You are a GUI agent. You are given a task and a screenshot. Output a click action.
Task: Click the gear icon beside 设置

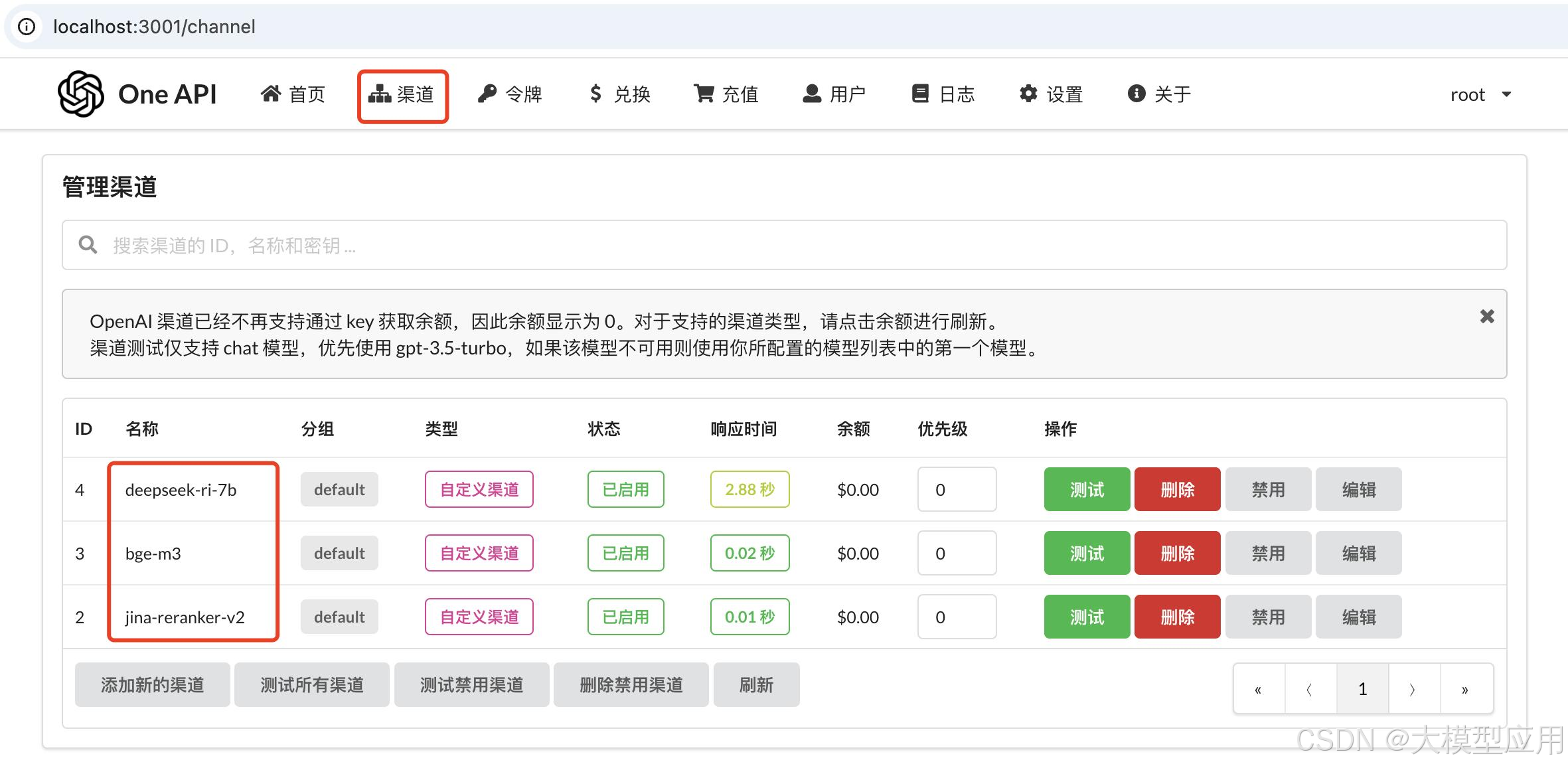(1028, 93)
